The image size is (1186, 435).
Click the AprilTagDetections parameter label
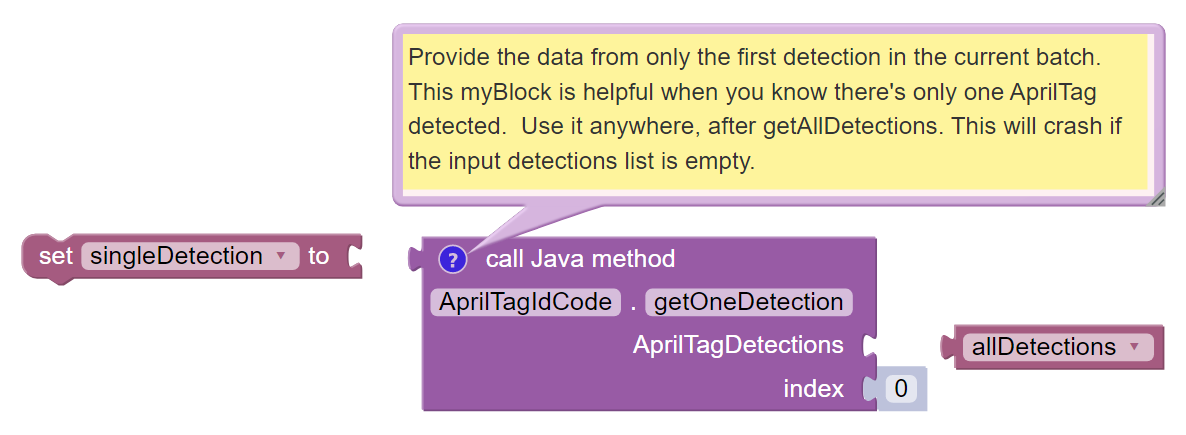click(x=738, y=345)
